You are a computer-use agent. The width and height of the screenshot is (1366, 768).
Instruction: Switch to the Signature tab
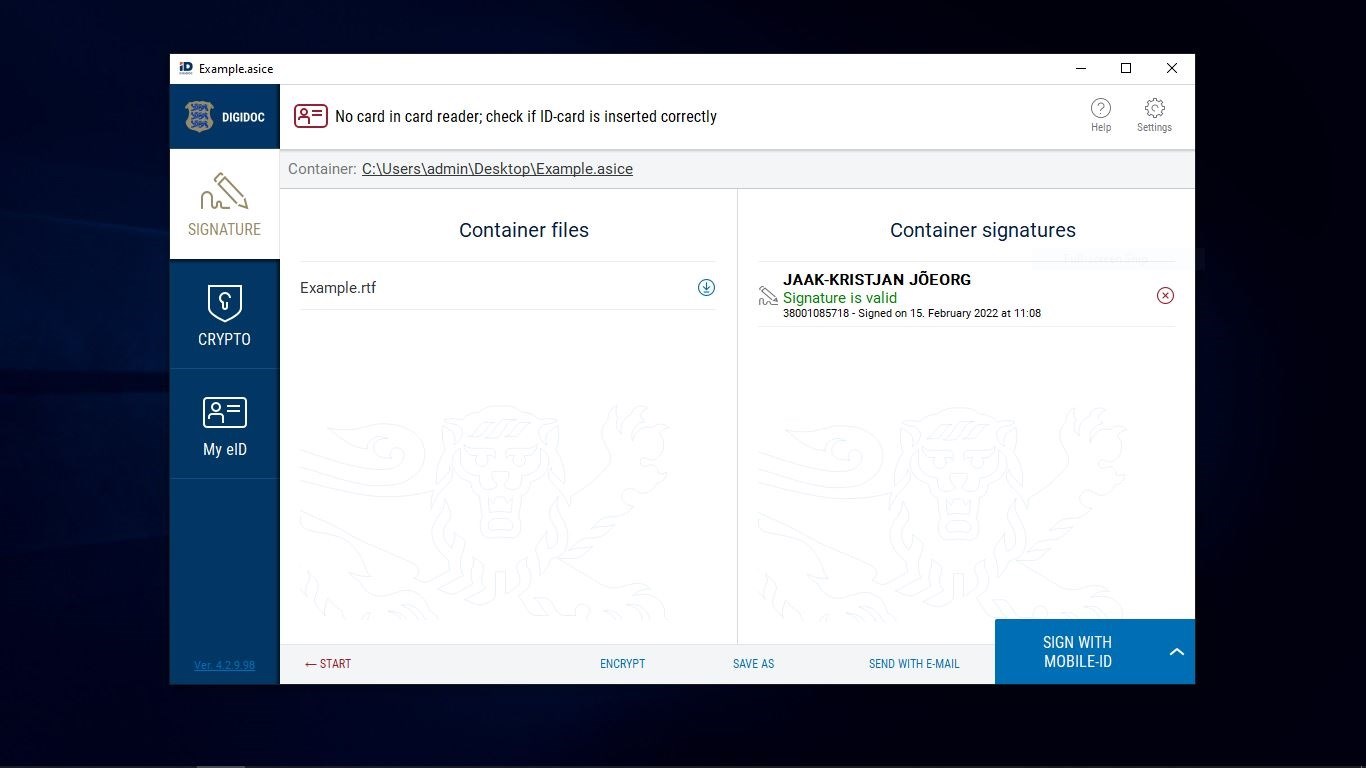(x=224, y=204)
